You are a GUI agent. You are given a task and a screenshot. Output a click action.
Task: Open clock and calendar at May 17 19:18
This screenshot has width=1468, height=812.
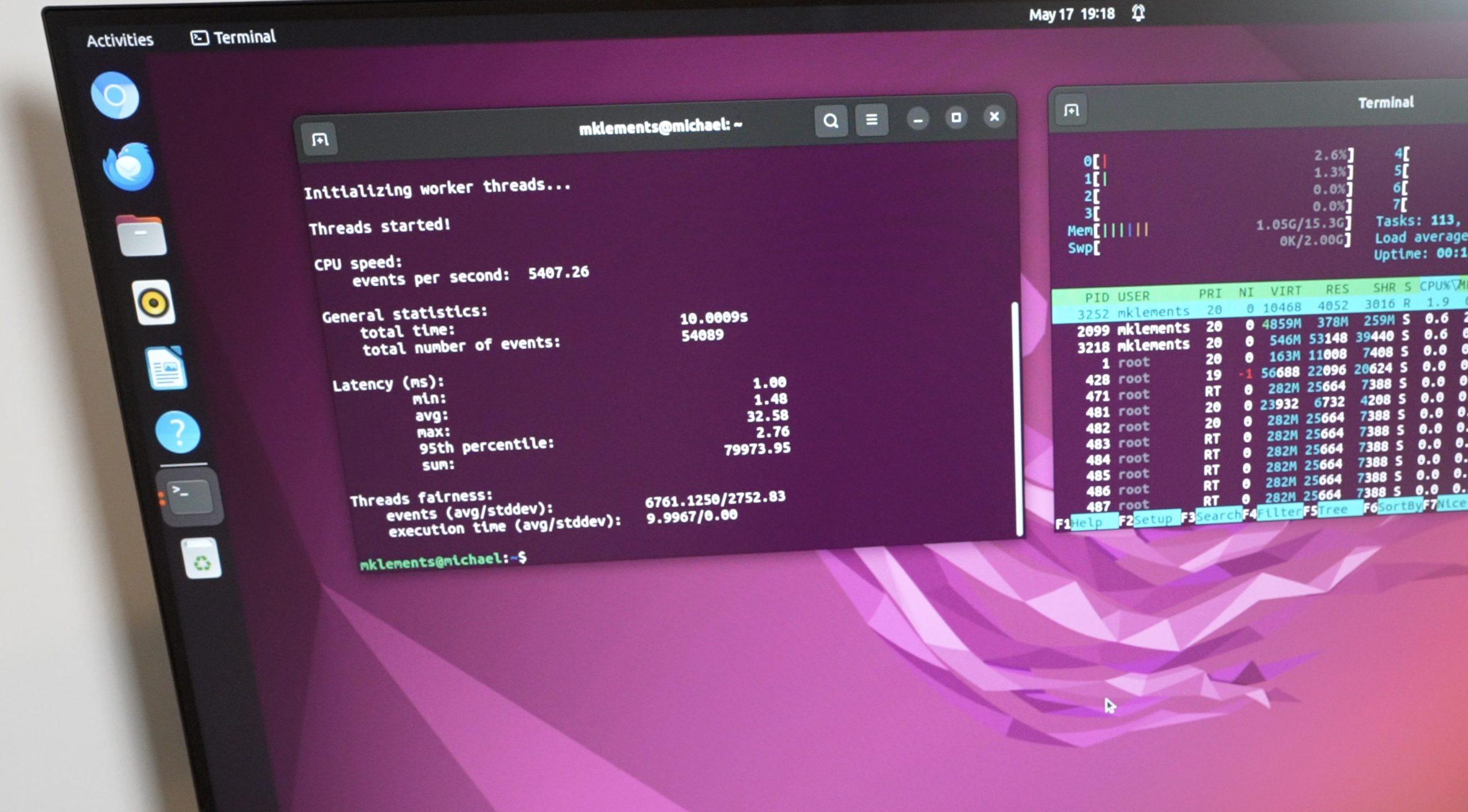[1071, 14]
